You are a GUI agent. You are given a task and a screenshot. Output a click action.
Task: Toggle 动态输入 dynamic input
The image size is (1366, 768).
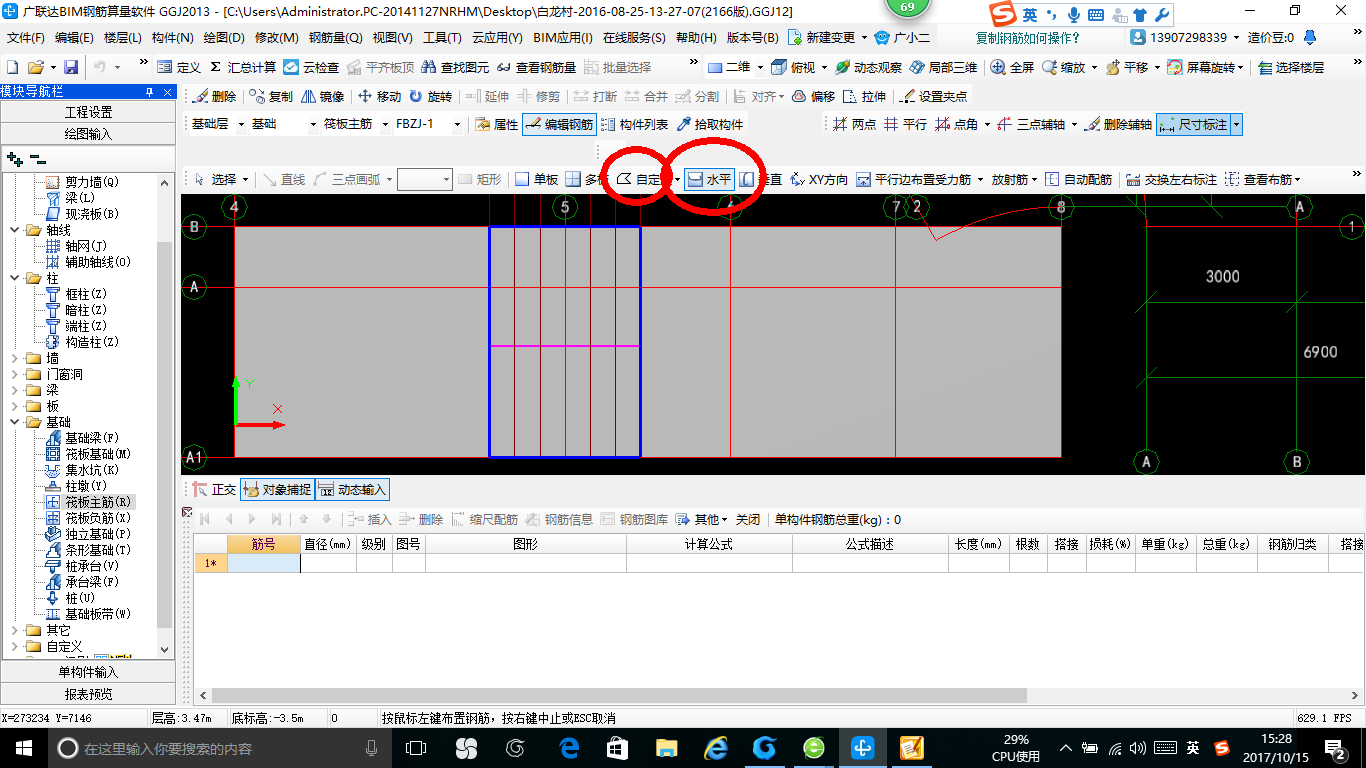352,490
